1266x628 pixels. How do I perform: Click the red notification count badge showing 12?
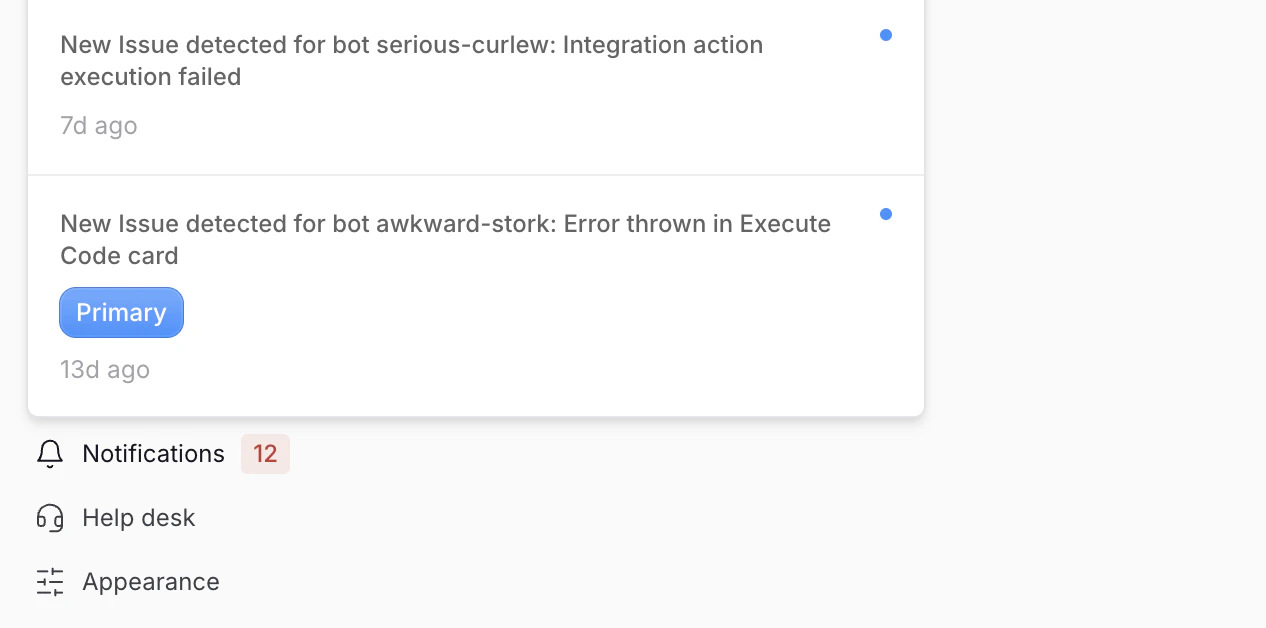pos(265,454)
